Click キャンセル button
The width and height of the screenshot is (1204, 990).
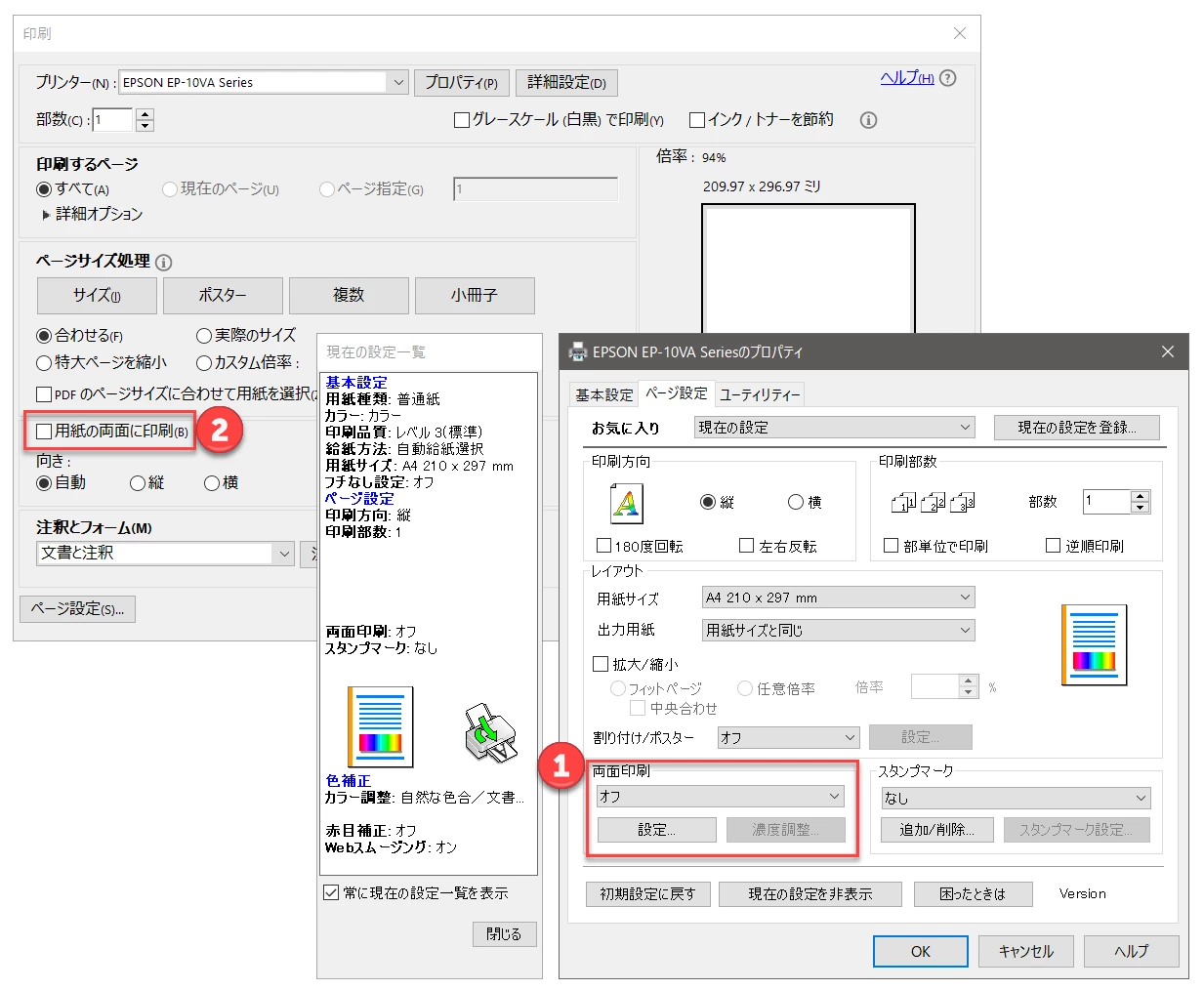[x=1026, y=951]
